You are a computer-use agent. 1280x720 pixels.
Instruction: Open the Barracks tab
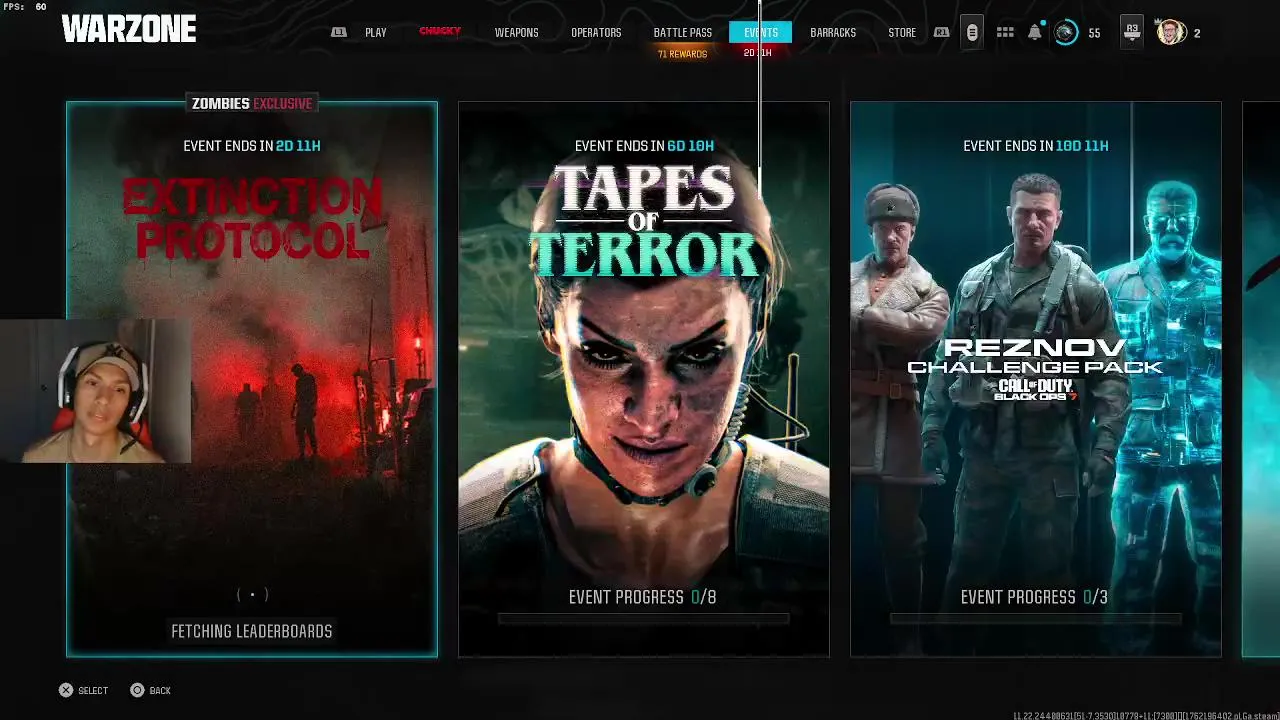click(833, 33)
